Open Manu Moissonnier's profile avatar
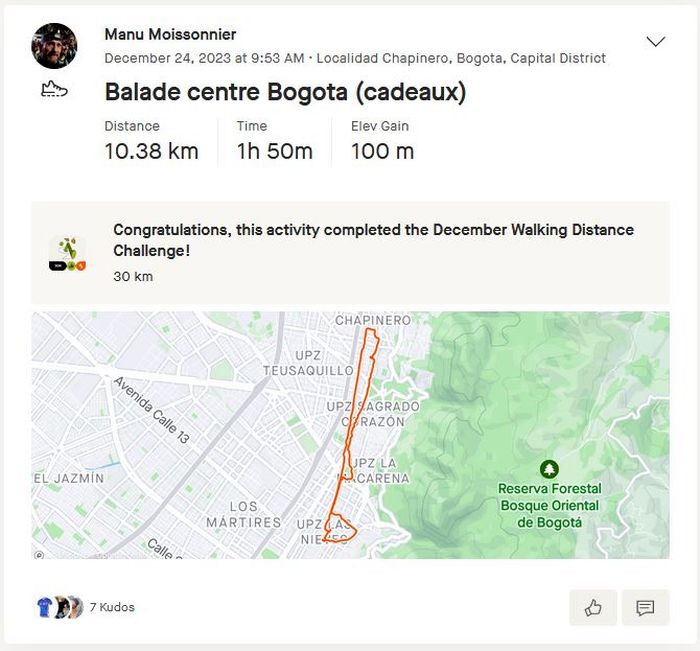 click(x=54, y=46)
